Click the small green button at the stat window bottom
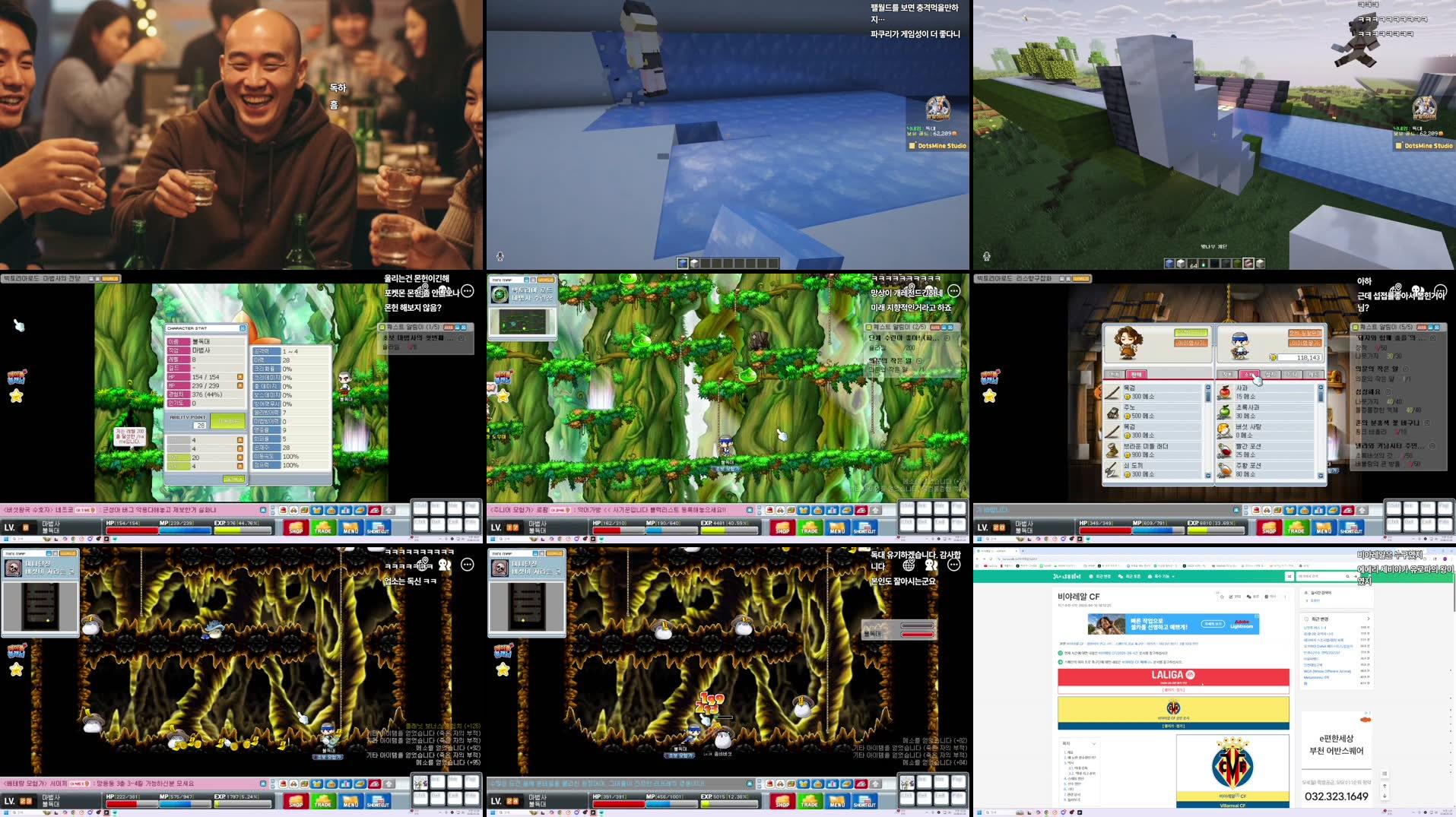This screenshot has height=817, width=1456. (x=233, y=479)
